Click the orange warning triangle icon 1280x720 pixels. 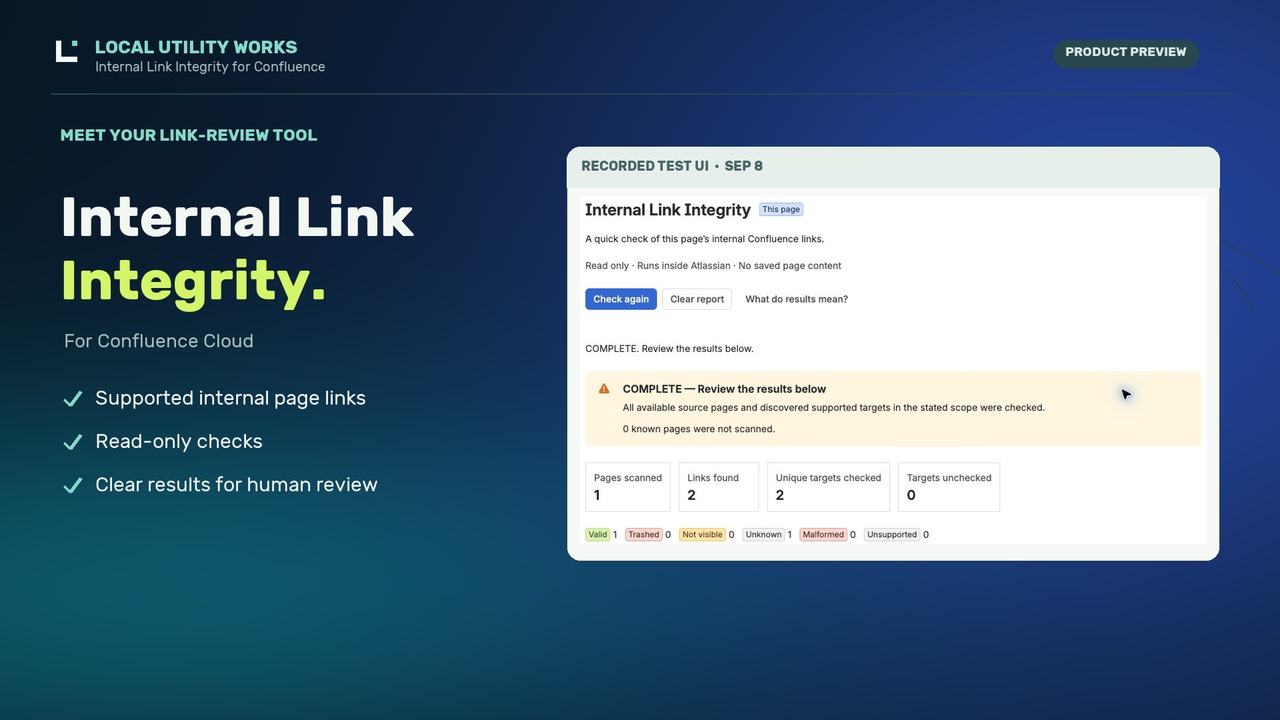[x=604, y=389]
